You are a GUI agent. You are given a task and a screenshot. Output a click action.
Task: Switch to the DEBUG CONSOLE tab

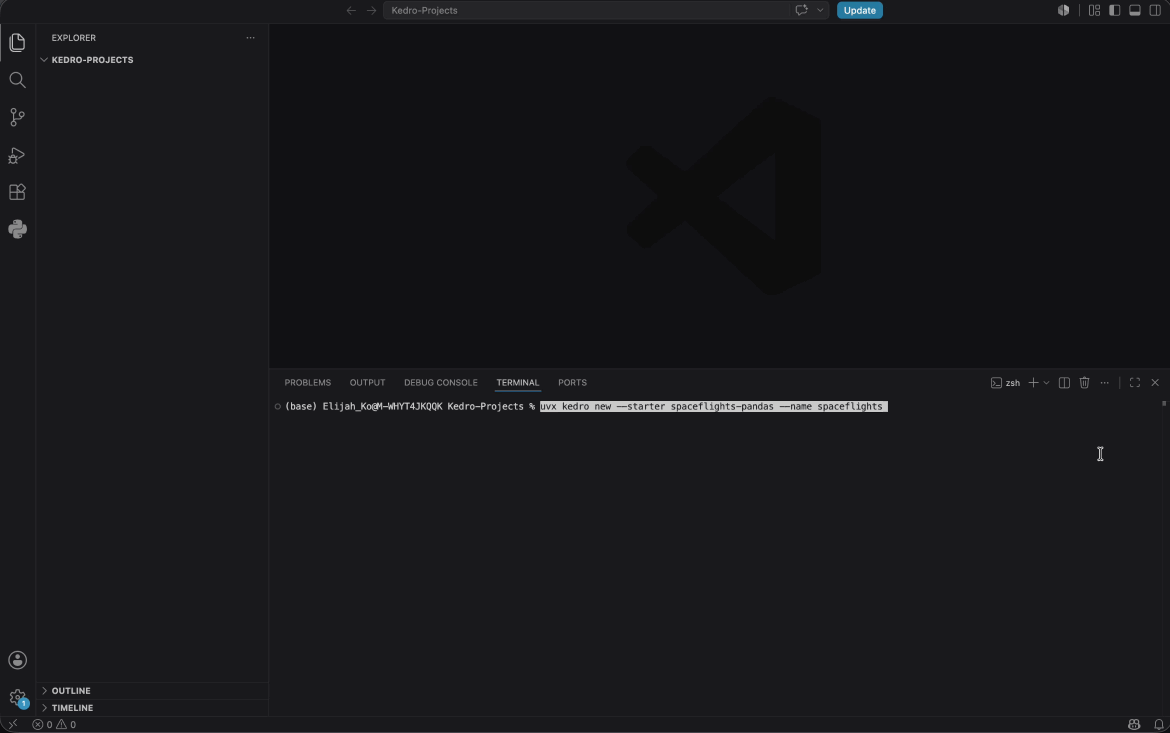440,383
